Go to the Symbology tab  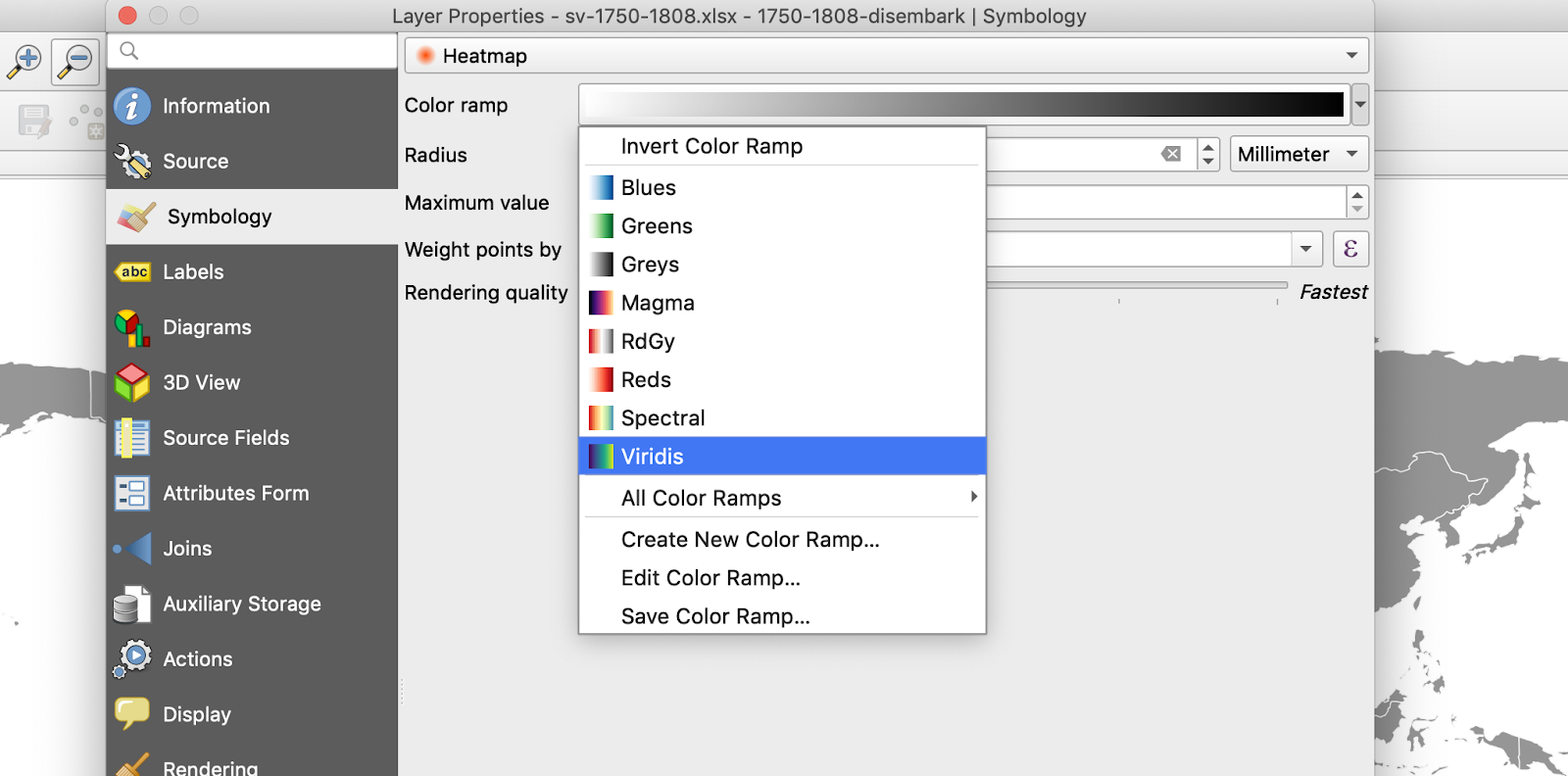click(x=252, y=217)
